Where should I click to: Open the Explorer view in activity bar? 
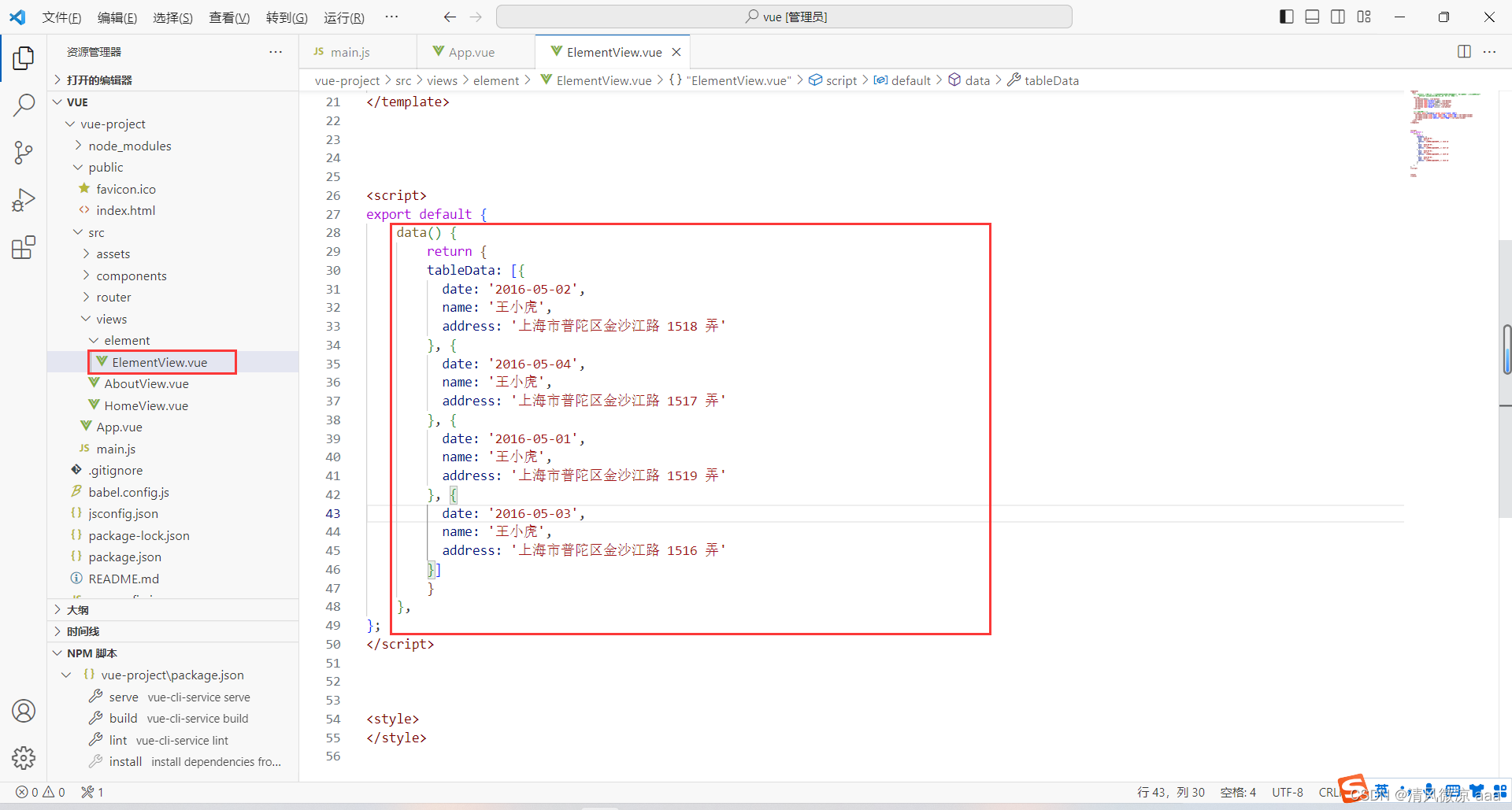click(24, 57)
